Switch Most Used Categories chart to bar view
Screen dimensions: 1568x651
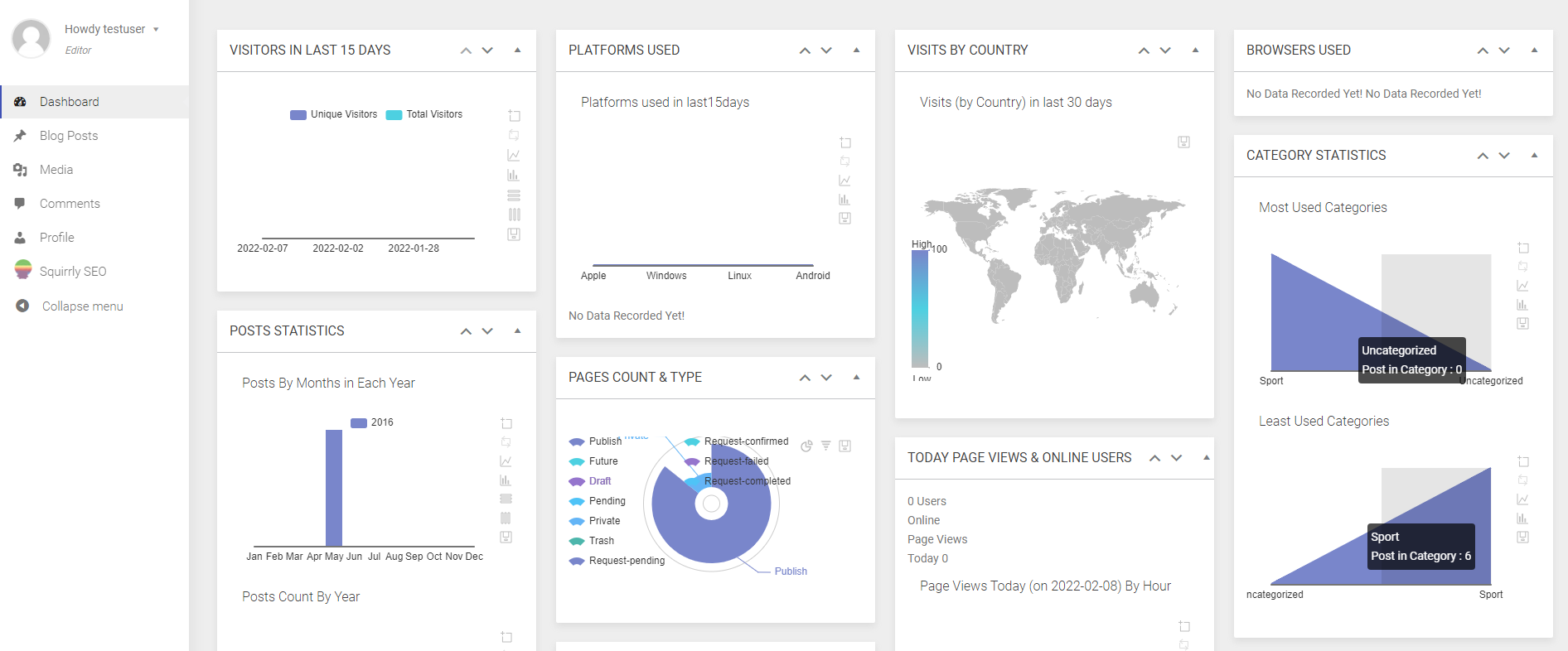point(1522,305)
